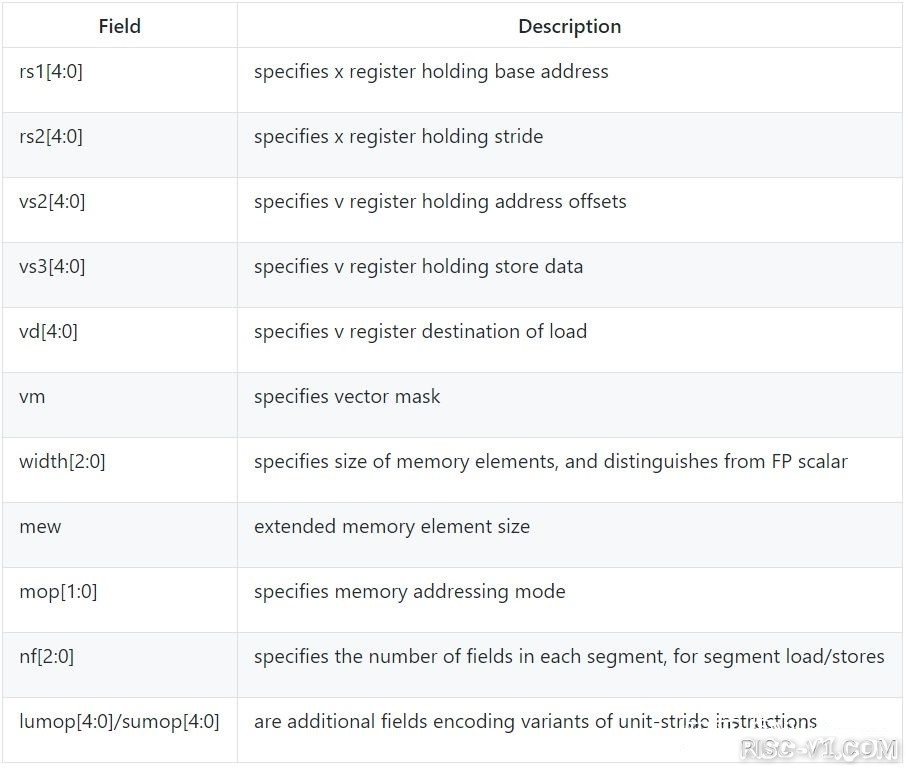The width and height of the screenshot is (910, 770).
Task: Click the mew field name
Action: (x=40, y=527)
